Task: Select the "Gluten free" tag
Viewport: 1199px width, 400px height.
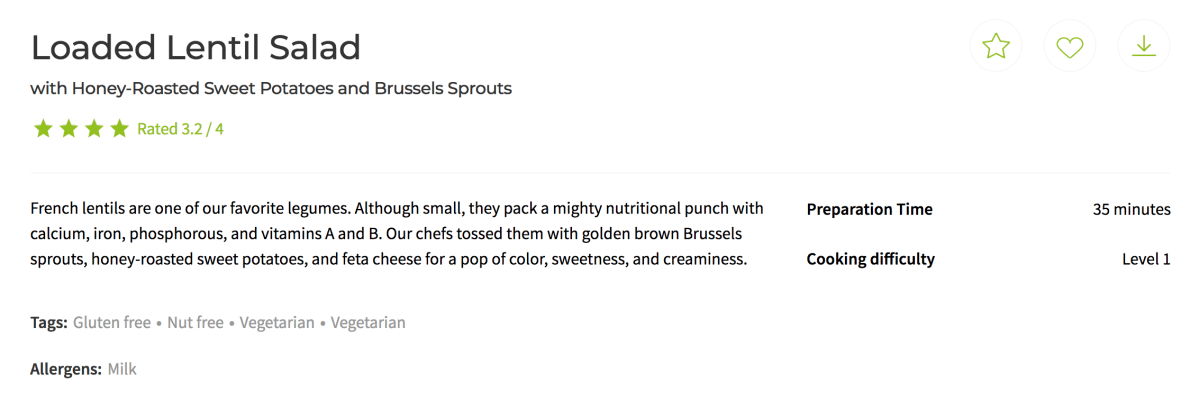Action: coord(112,323)
